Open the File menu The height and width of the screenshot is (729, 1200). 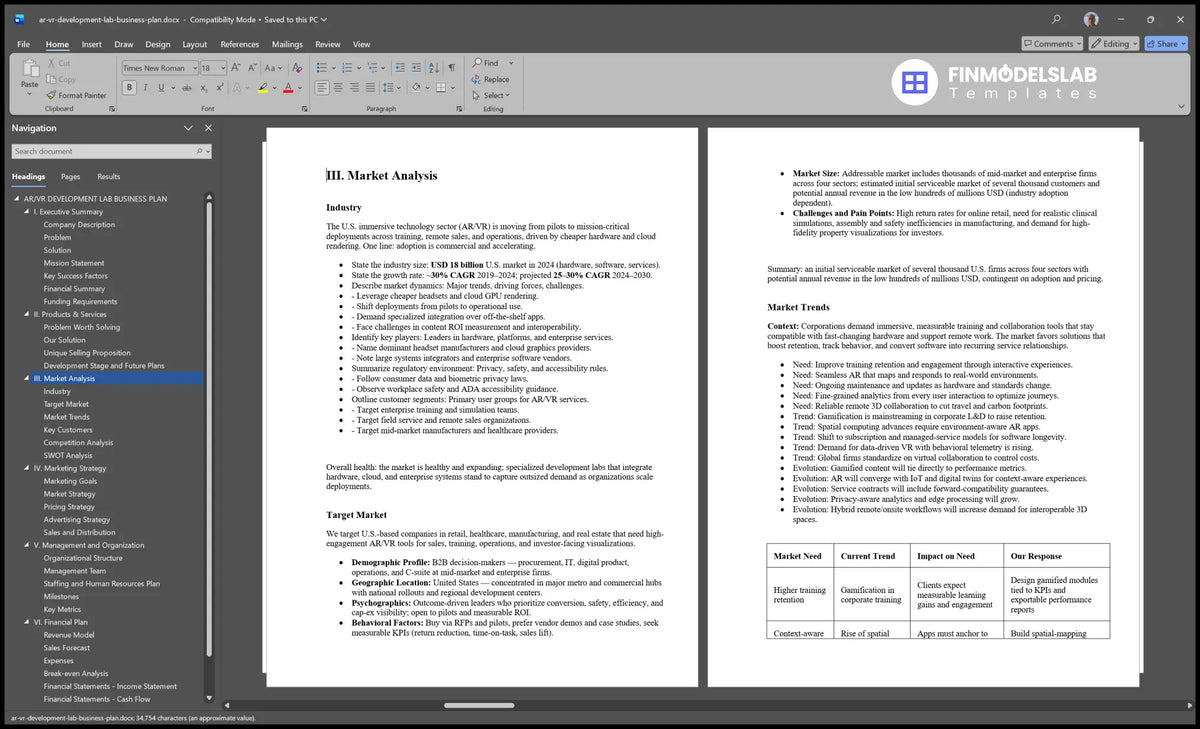[23, 44]
